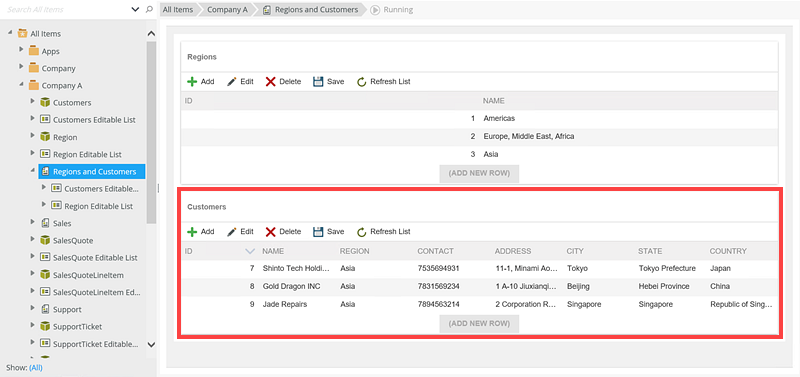
Task: Click the pencil Edit icon in Customers toolbar
Action: coord(232,232)
